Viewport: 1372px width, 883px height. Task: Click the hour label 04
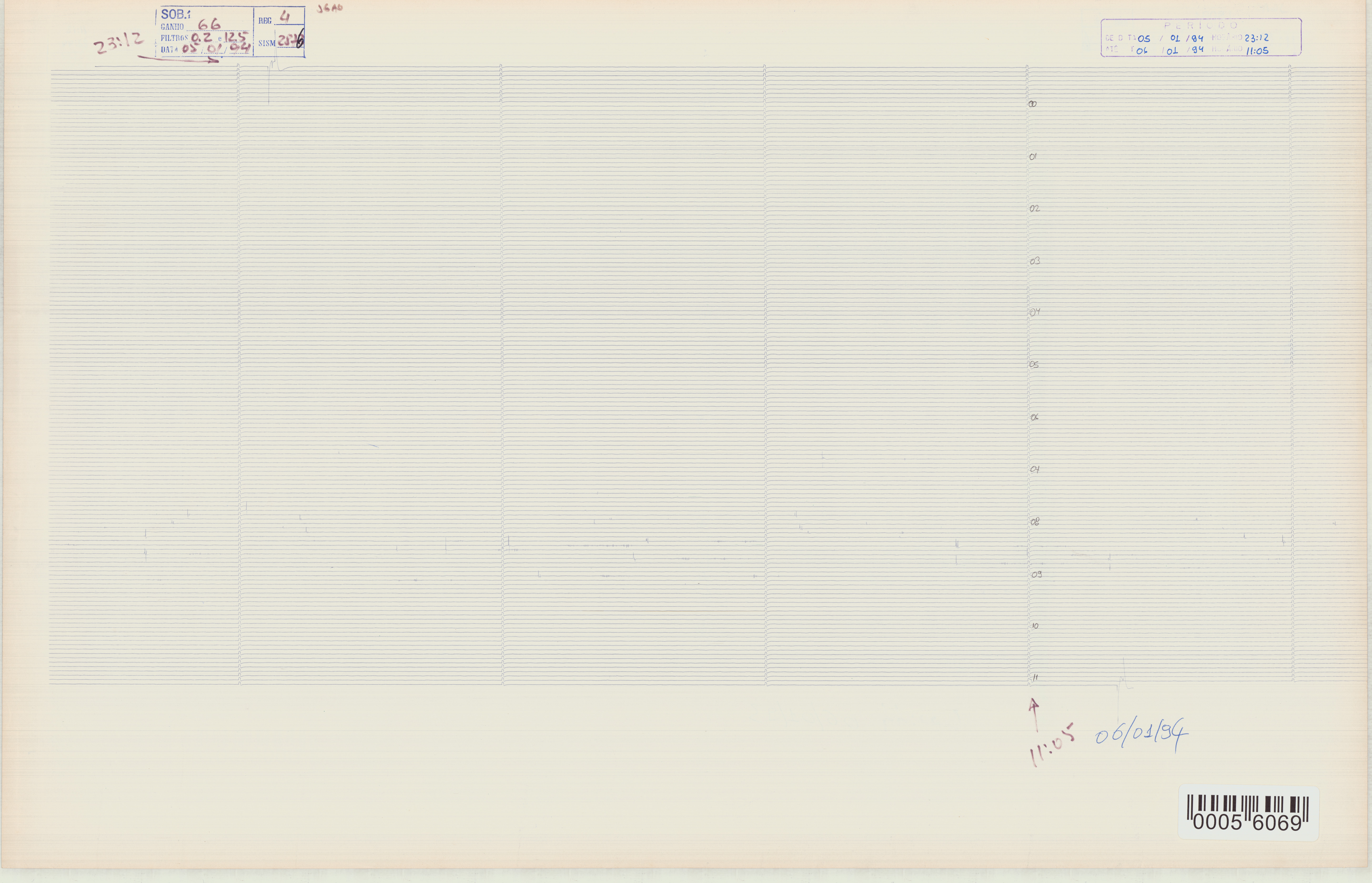(1035, 313)
